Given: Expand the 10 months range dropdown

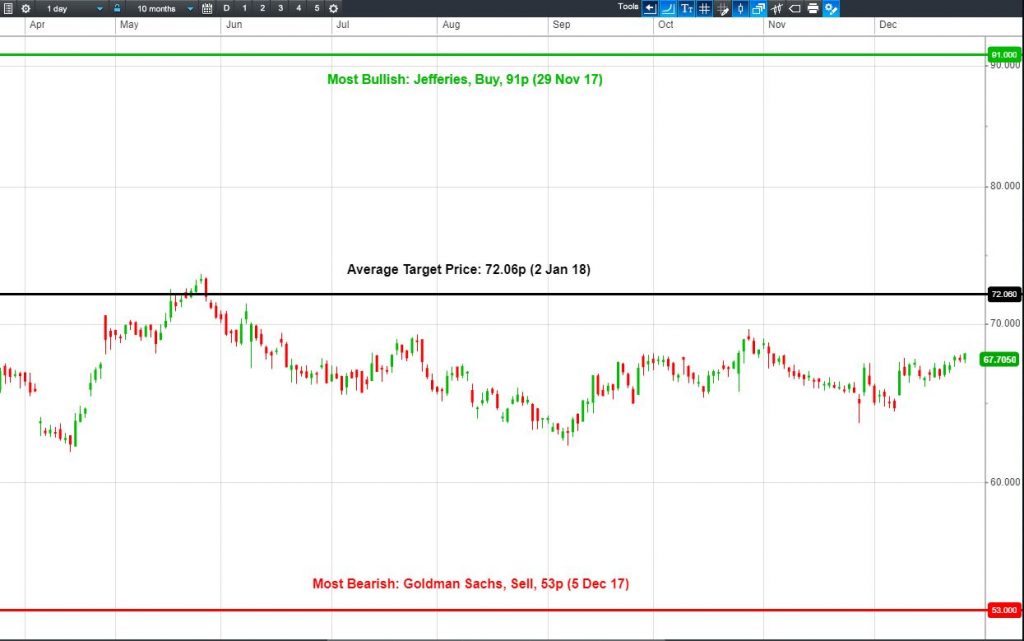Looking at the screenshot, I should pyautogui.click(x=163, y=8).
